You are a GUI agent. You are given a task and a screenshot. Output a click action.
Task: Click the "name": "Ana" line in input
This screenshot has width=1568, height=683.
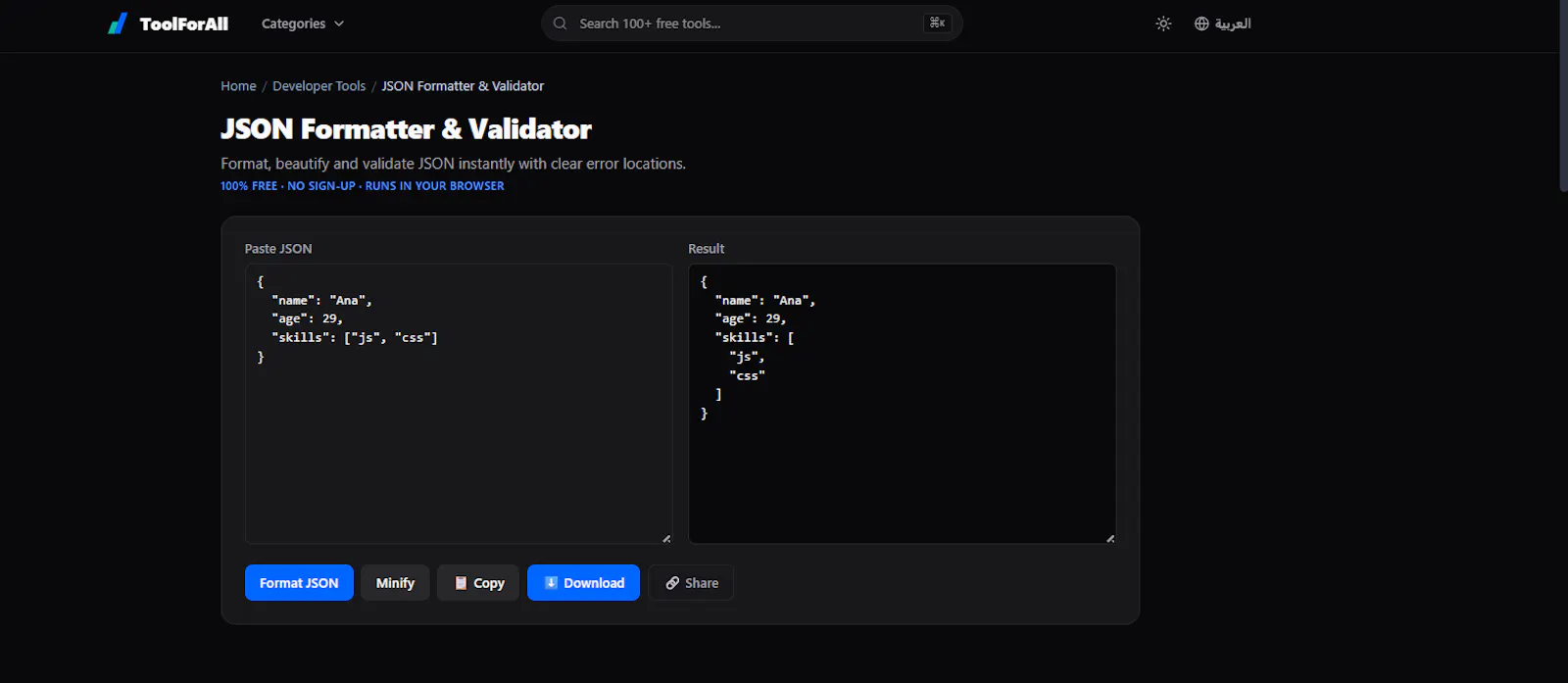pyautogui.click(x=321, y=301)
